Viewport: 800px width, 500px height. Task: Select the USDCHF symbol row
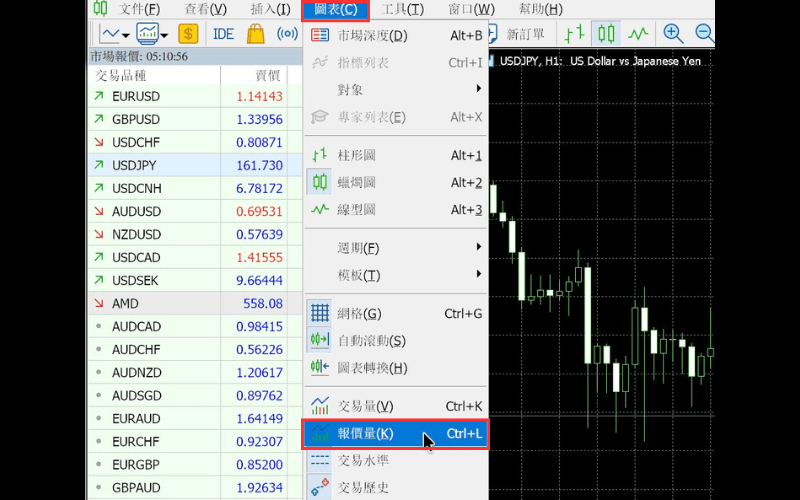point(195,142)
